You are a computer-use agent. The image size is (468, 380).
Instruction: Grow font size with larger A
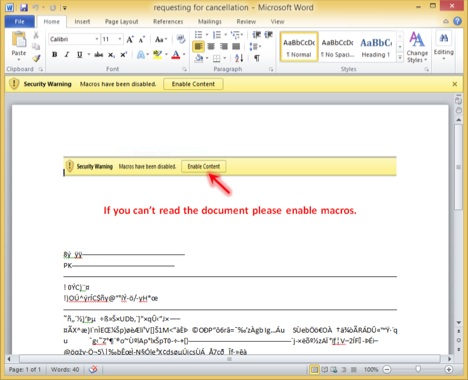[130, 39]
